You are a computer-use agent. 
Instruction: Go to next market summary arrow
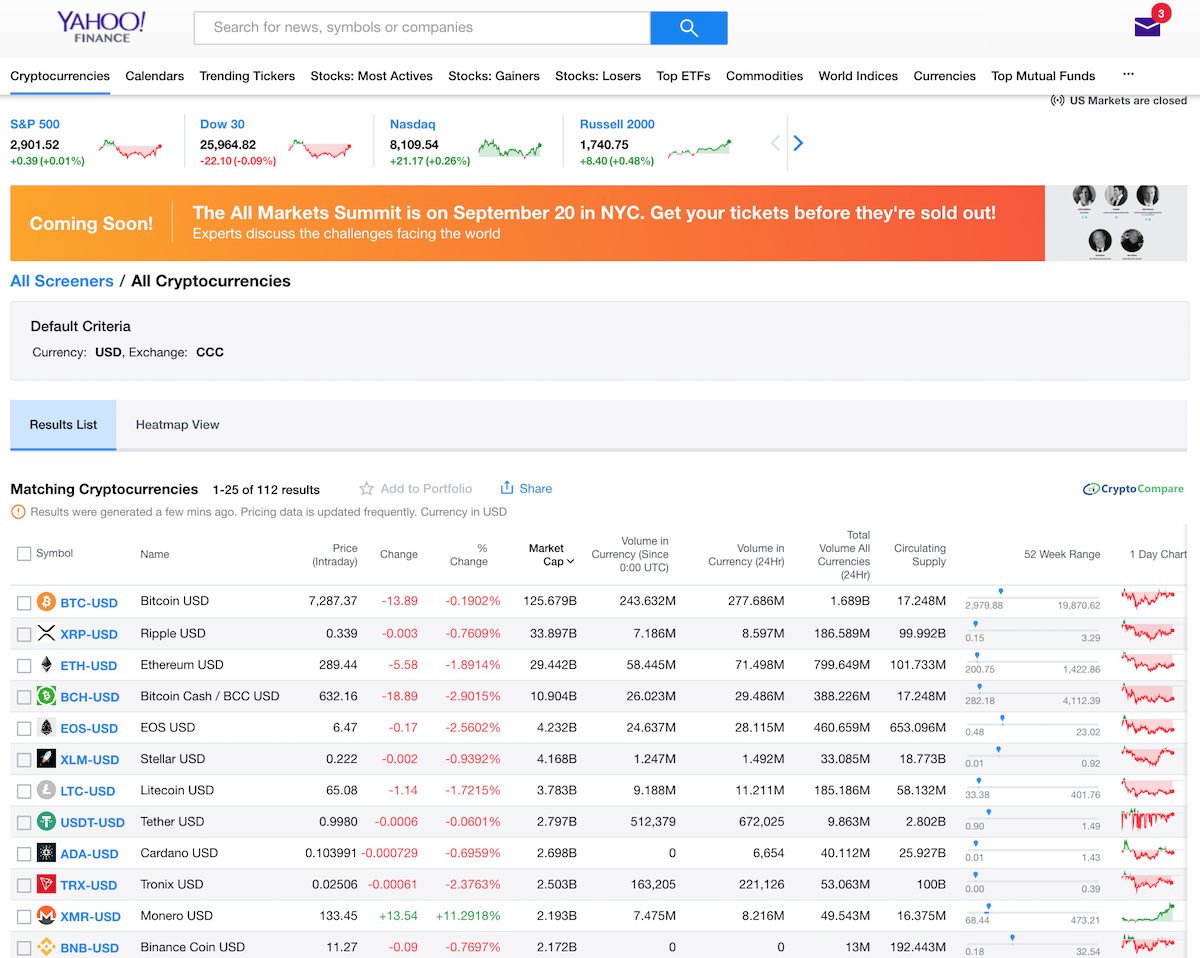point(798,143)
